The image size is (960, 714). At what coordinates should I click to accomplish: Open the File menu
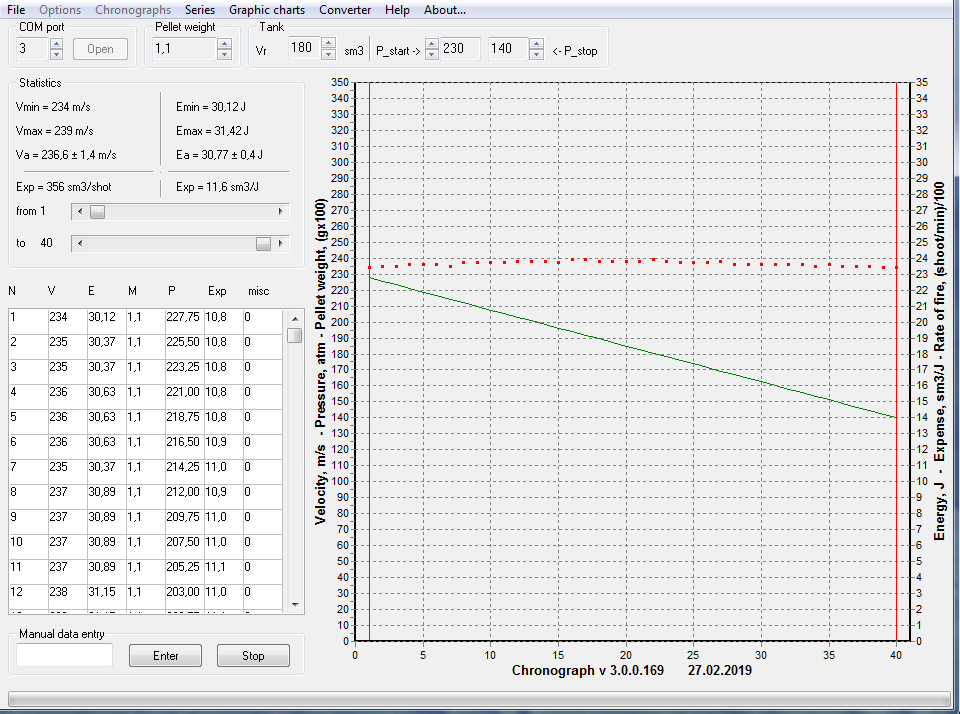pyautogui.click(x=16, y=10)
